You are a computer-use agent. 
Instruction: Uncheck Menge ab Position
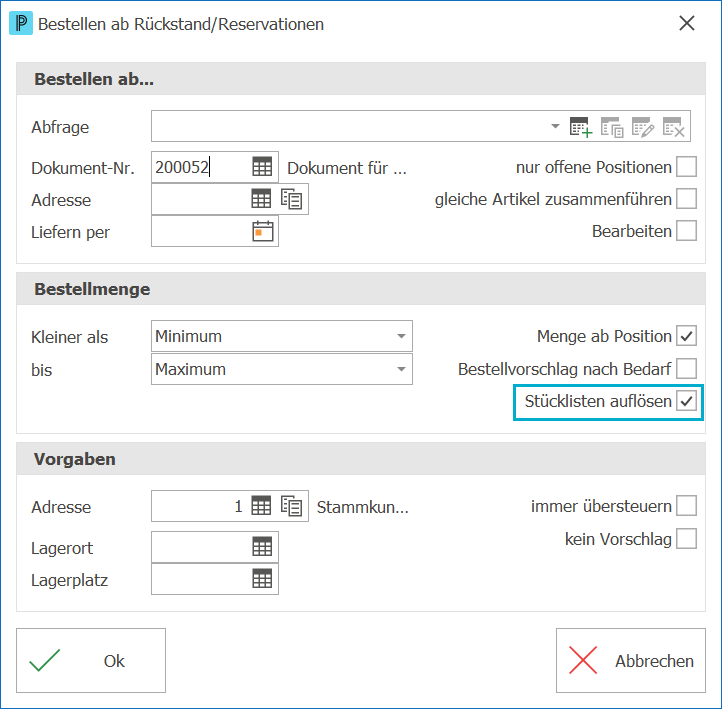(x=686, y=336)
